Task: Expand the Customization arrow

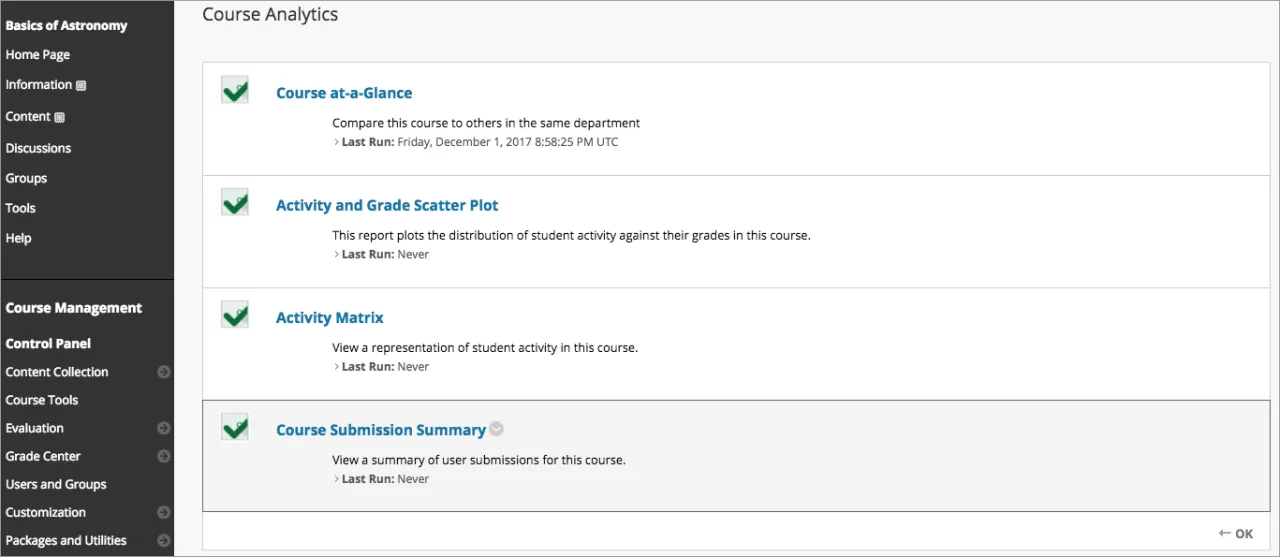Action: pyautogui.click(x=164, y=512)
